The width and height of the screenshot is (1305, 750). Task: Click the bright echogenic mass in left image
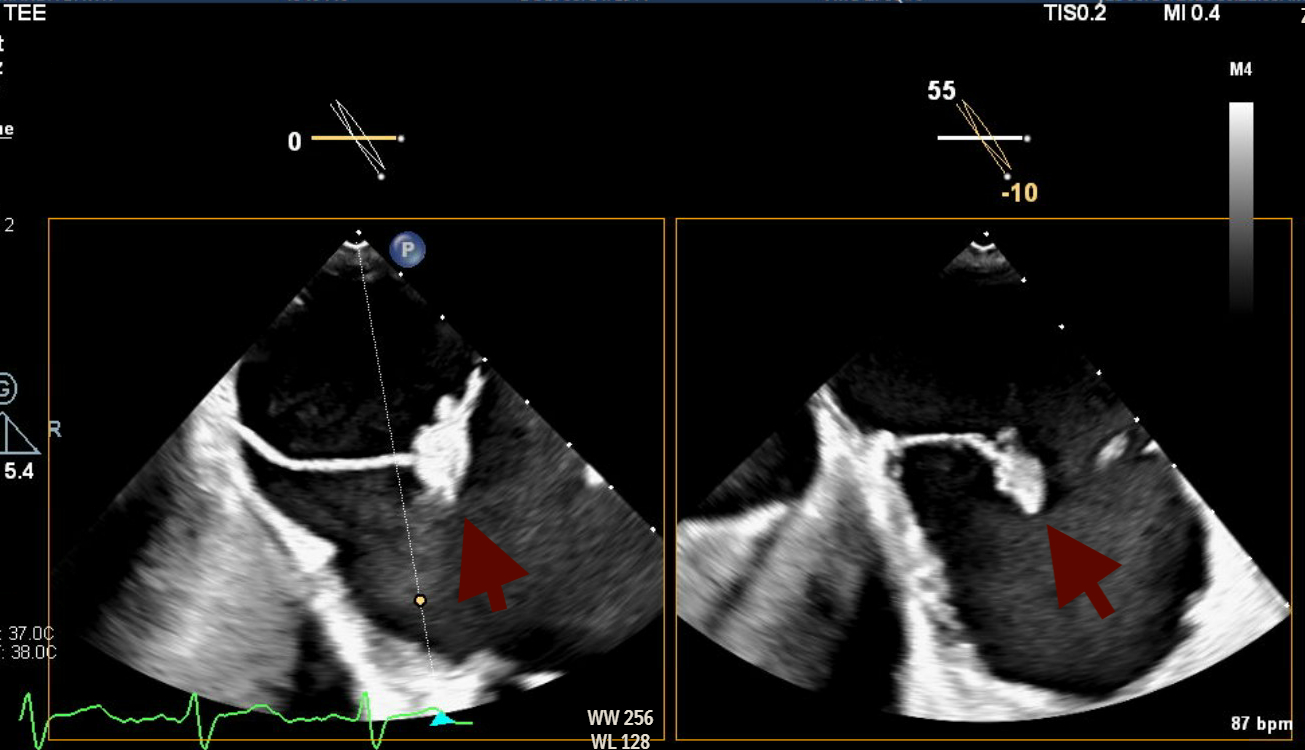point(442,445)
